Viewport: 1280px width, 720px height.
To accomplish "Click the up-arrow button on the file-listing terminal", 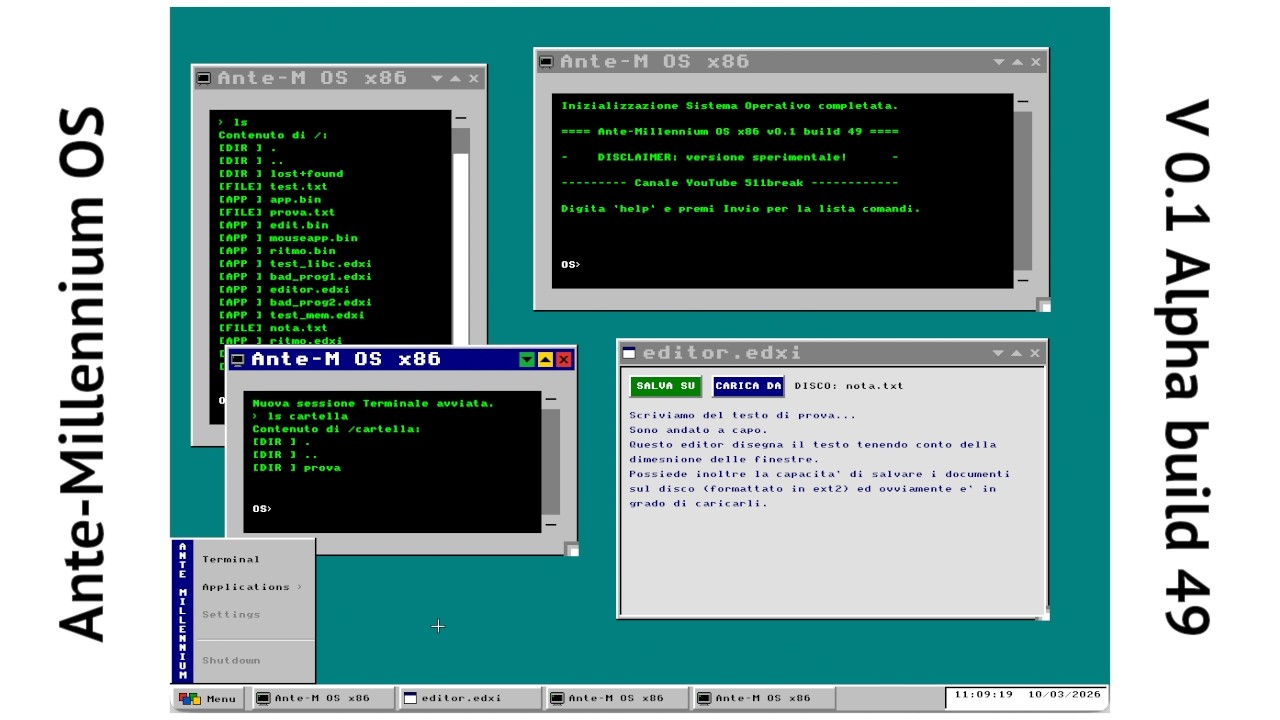I will pos(455,79).
